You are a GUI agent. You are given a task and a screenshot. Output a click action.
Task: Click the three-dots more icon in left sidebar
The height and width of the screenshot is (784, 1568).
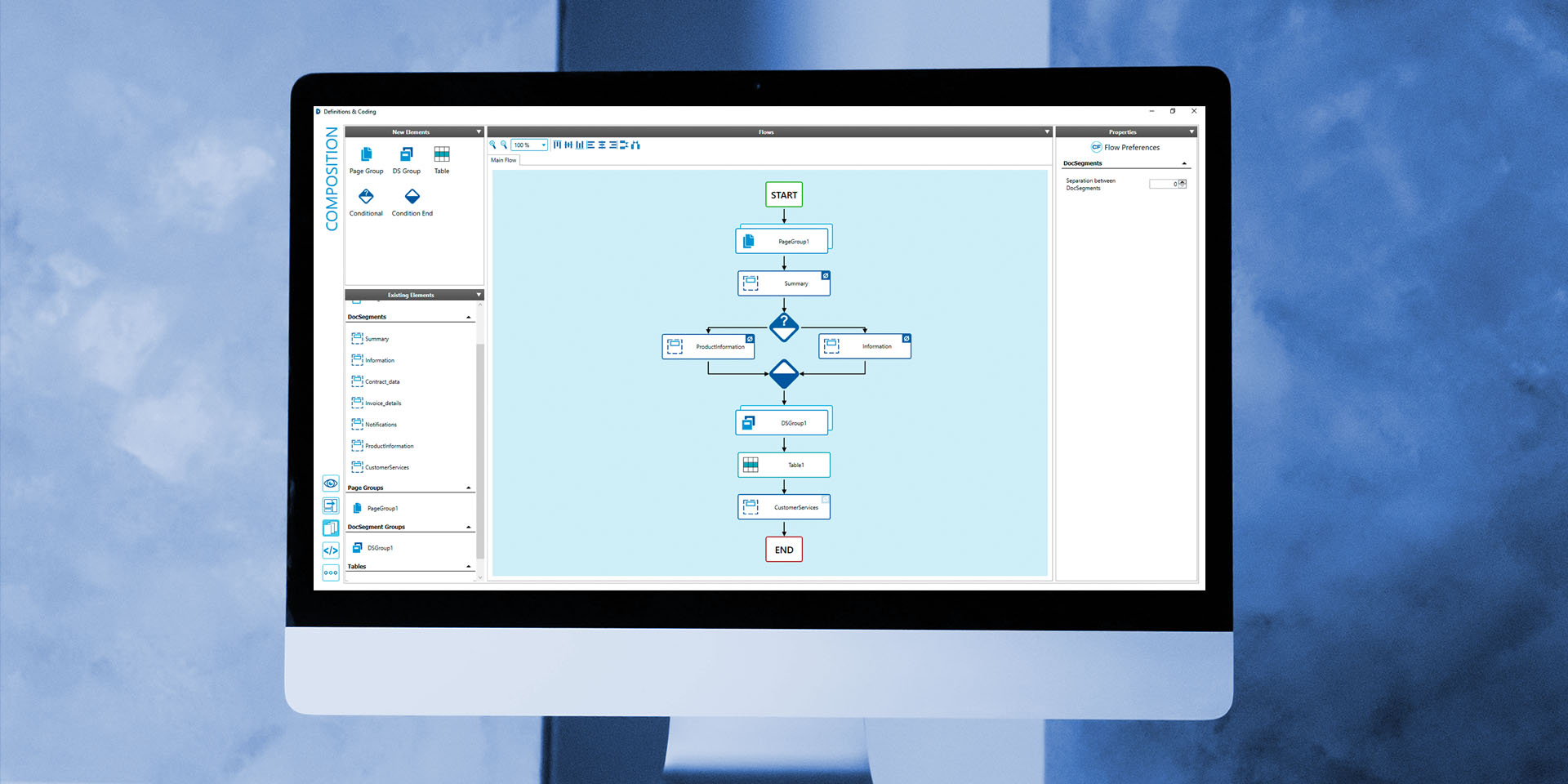pos(331,572)
